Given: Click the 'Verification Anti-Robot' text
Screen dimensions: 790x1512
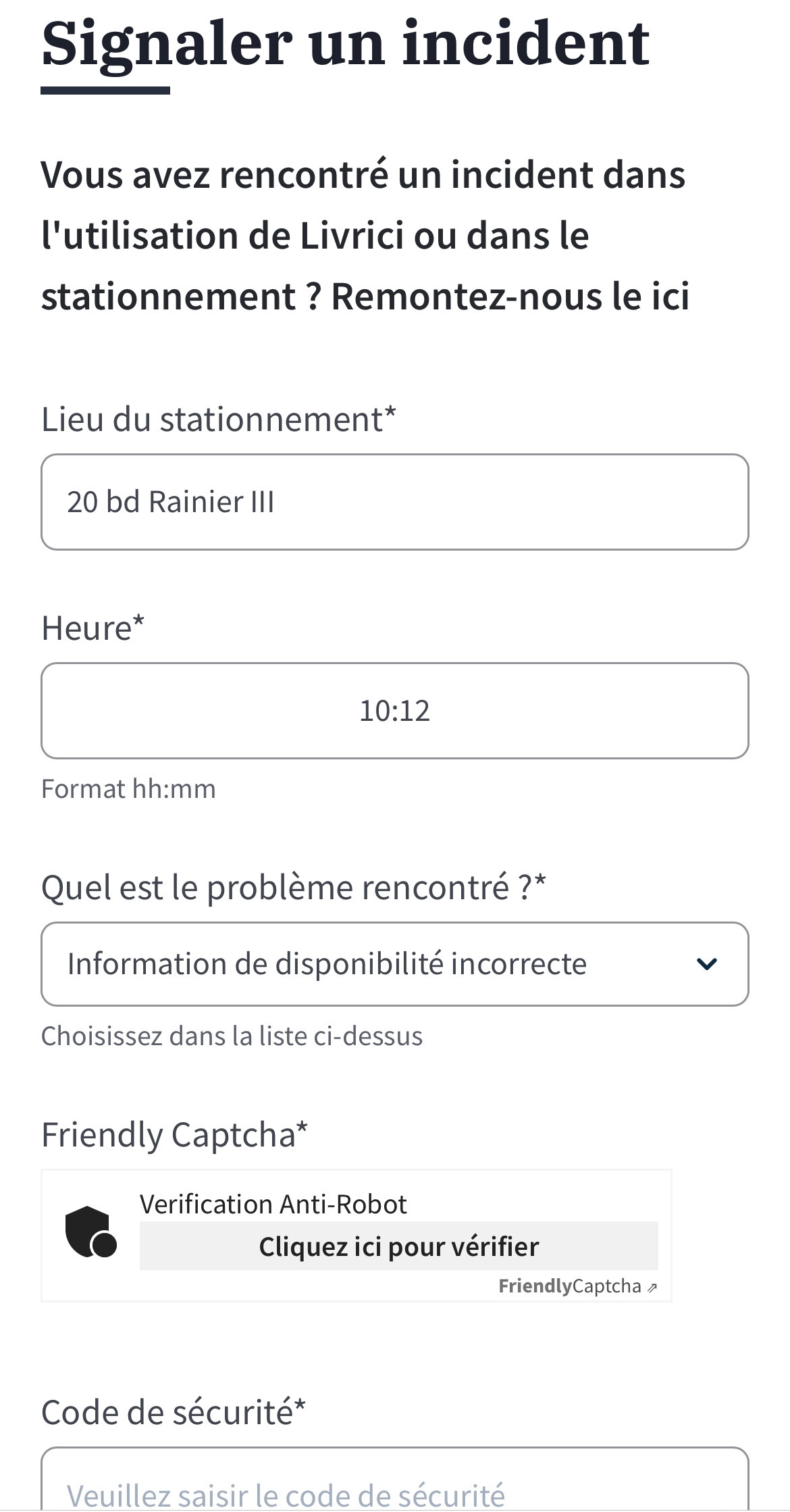Looking at the screenshot, I should (x=273, y=1205).
